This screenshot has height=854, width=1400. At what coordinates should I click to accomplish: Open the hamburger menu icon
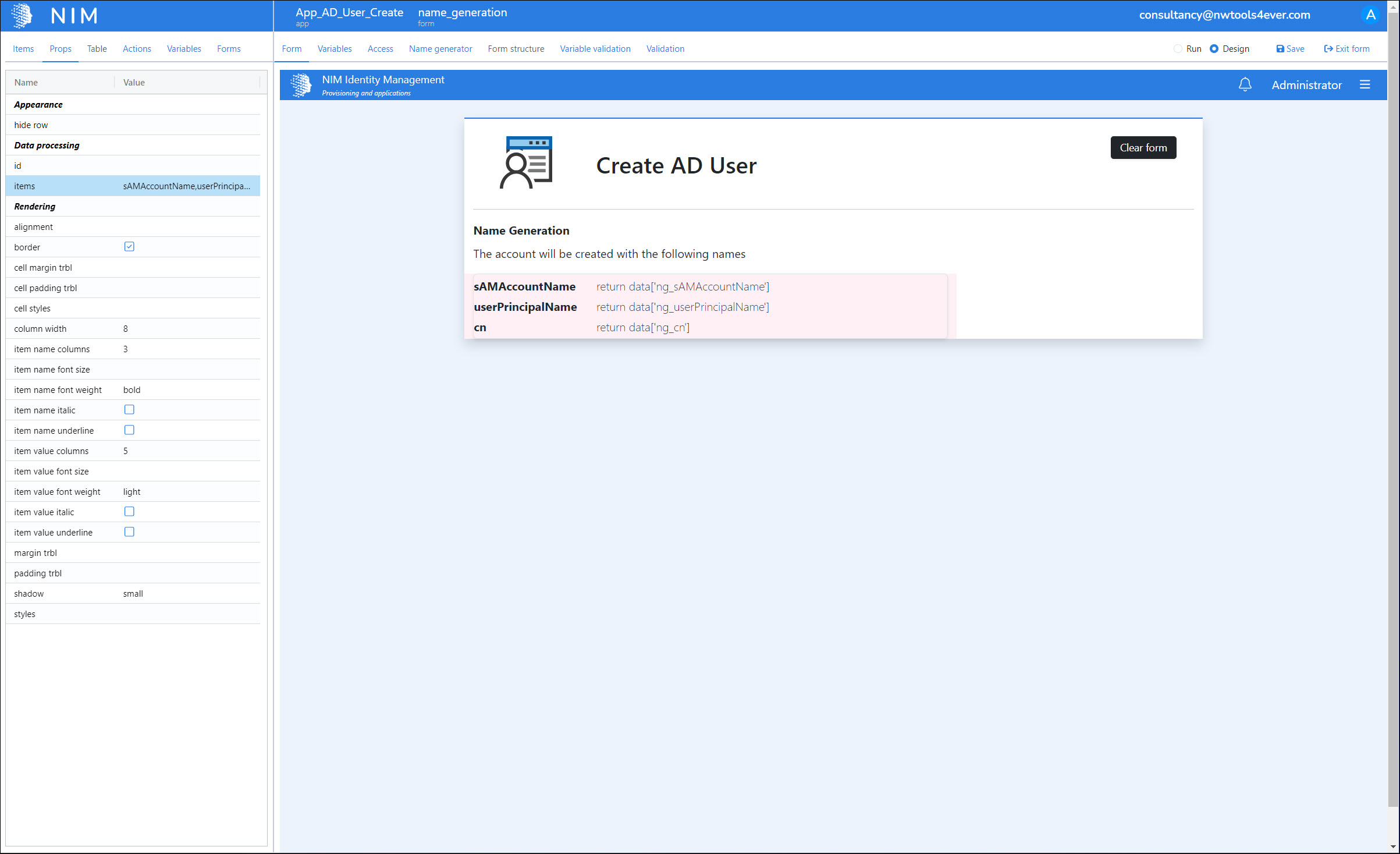click(x=1365, y=85)
